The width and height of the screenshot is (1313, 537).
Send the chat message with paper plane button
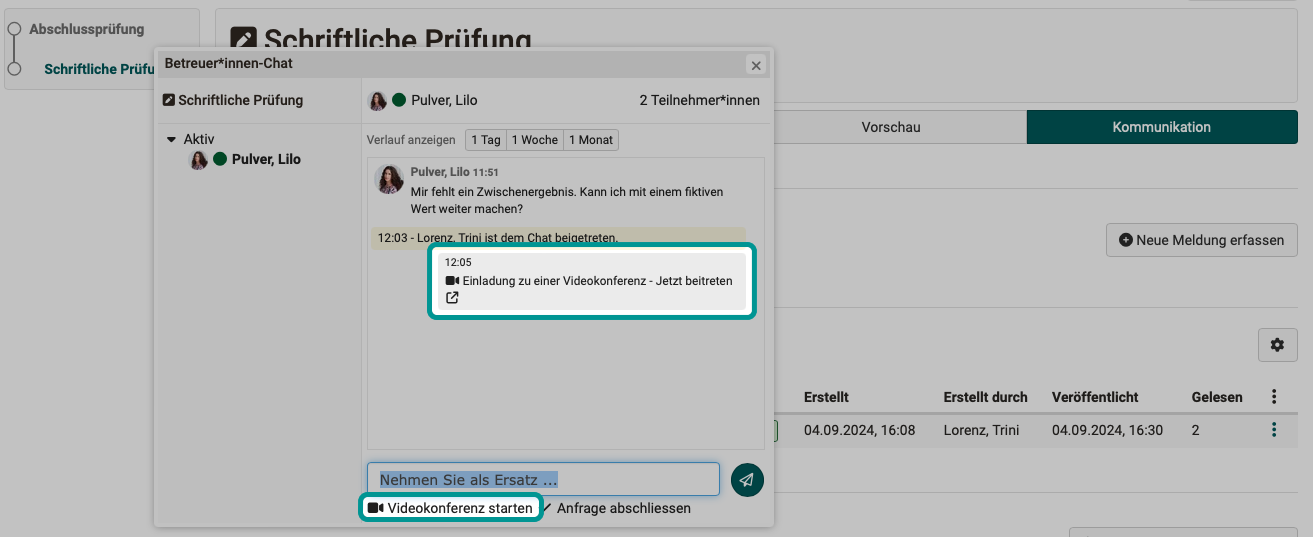coord(747,480)
